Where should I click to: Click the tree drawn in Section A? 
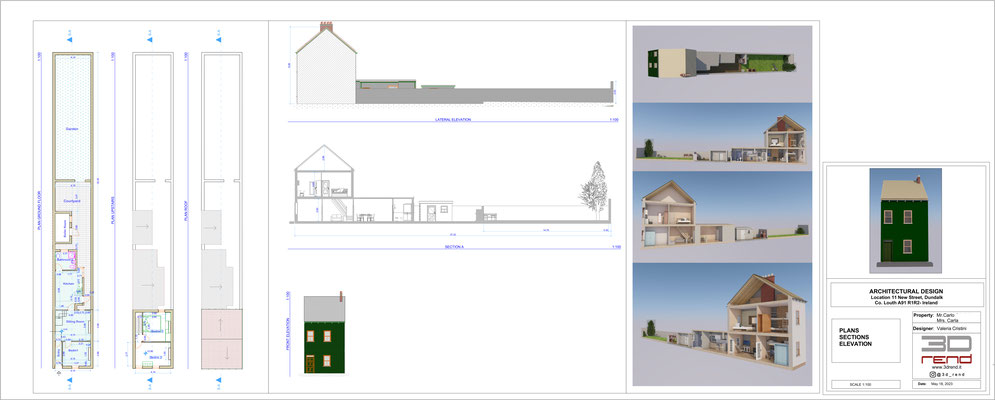593,190
